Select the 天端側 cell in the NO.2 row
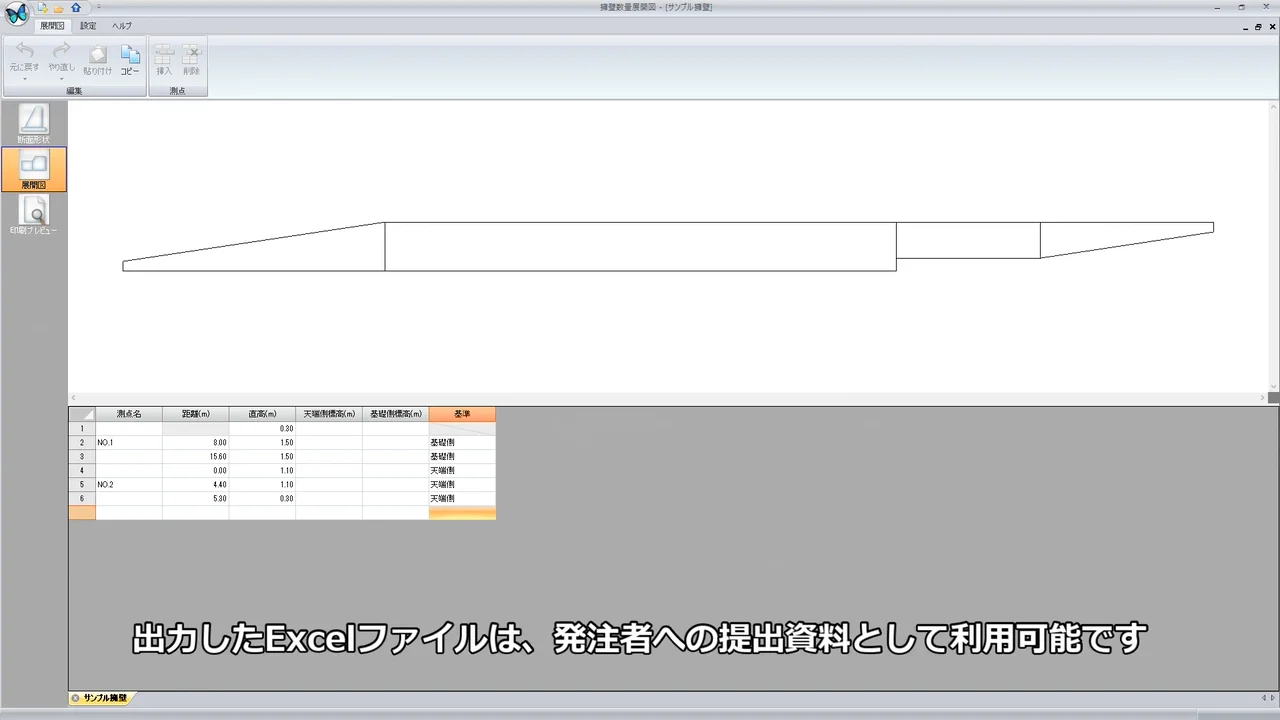Image resolution: width=1280 pixels, height=720 pixels. [x=462, y=484]
